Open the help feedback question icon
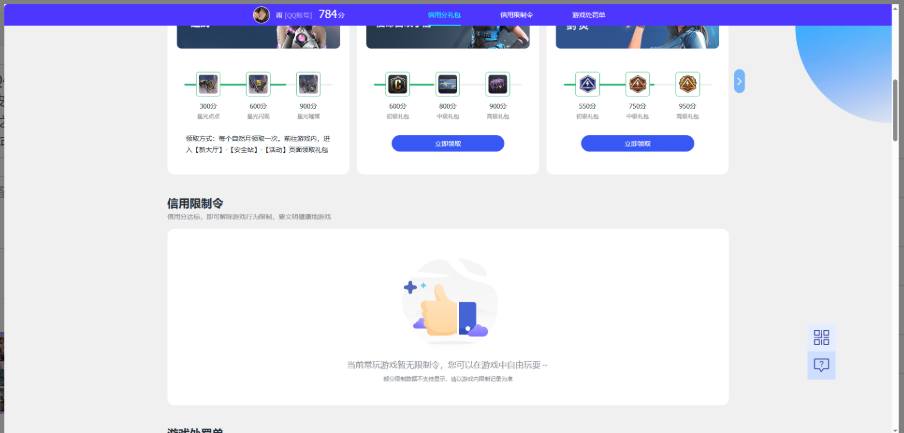 tap(822, 365)
